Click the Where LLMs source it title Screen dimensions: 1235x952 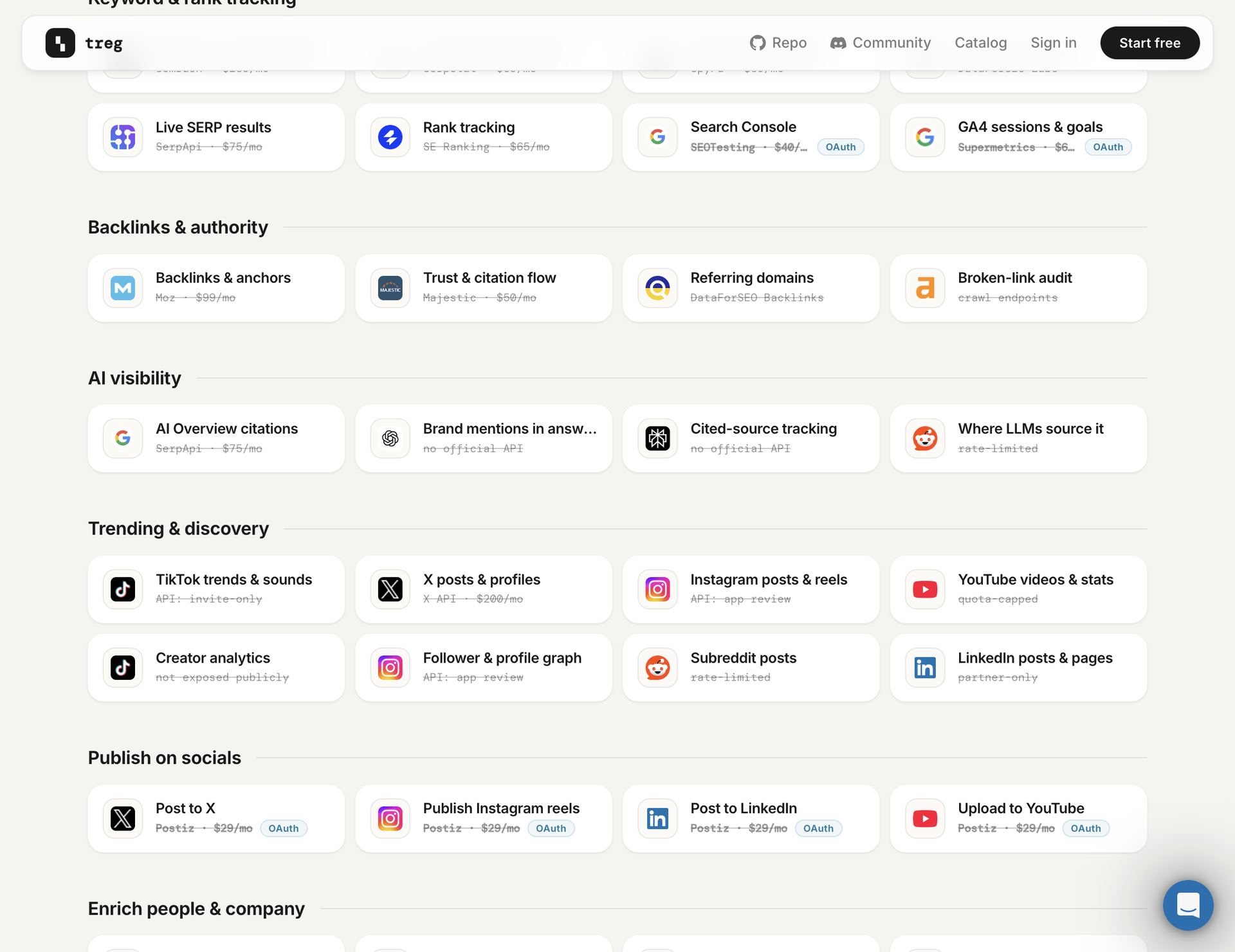click(1031, 429)
